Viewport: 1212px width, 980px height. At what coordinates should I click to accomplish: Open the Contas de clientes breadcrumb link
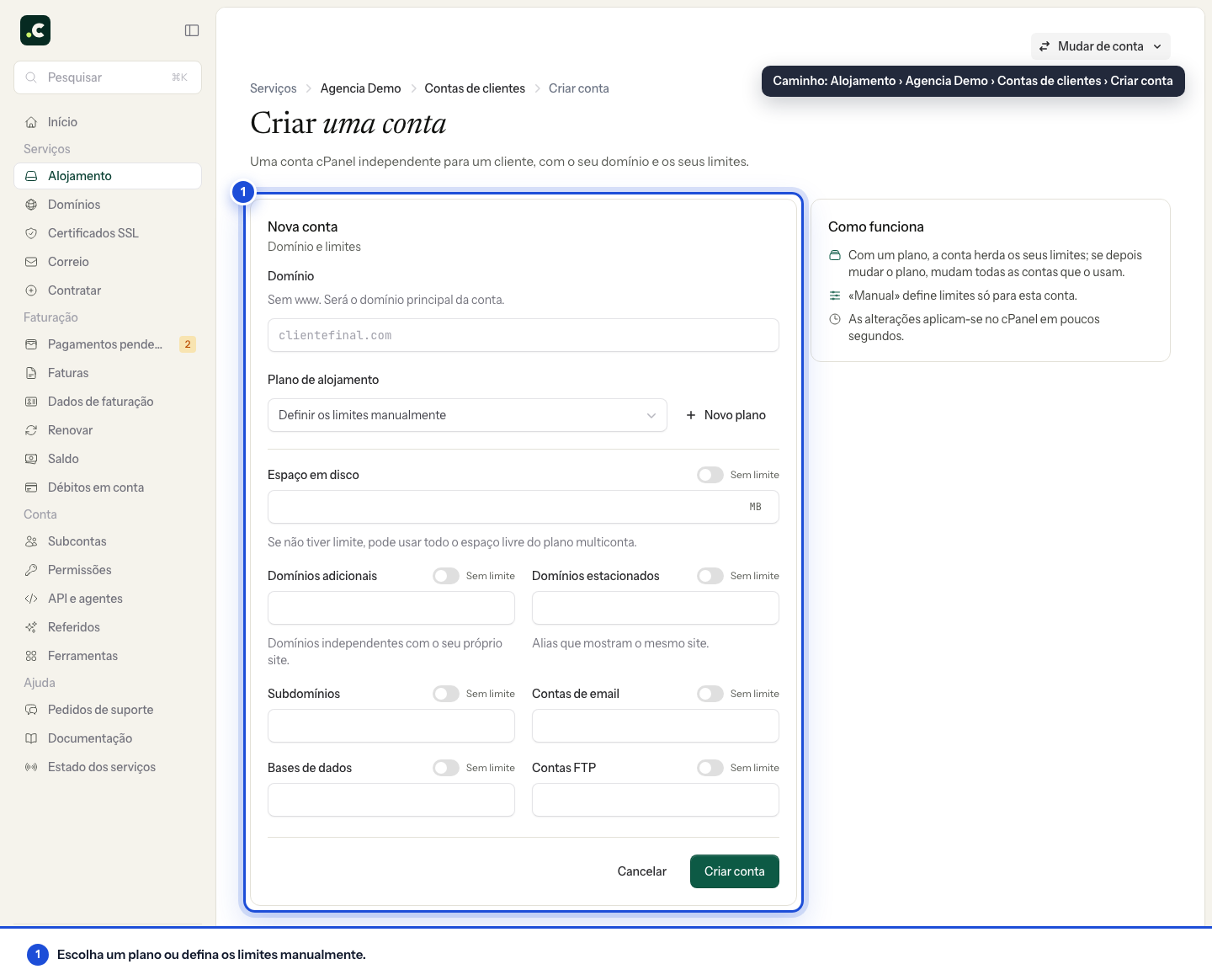pyautogui.click(x=475, y=88)
